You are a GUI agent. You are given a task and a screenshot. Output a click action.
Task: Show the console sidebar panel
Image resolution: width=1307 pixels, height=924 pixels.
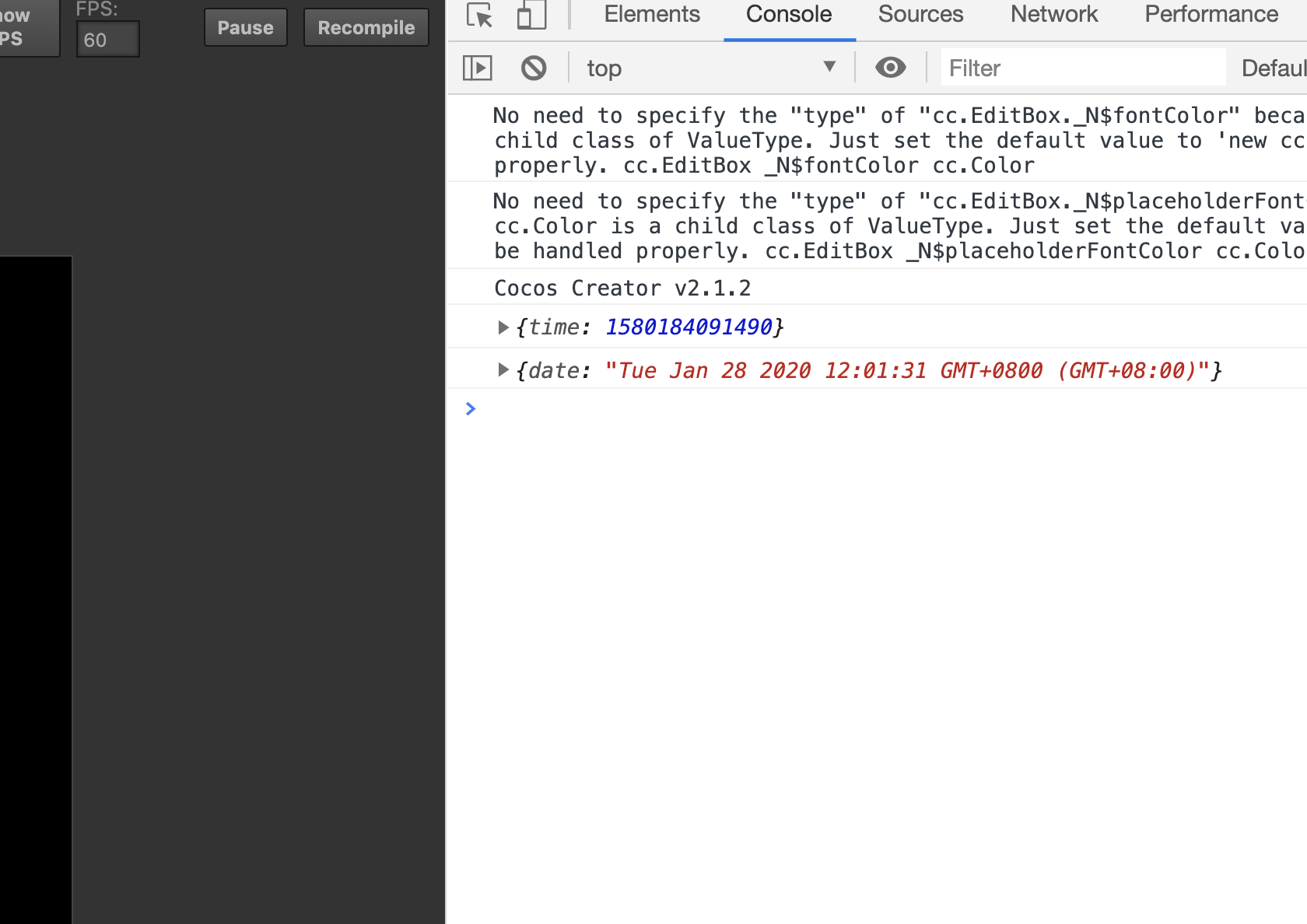478,68
